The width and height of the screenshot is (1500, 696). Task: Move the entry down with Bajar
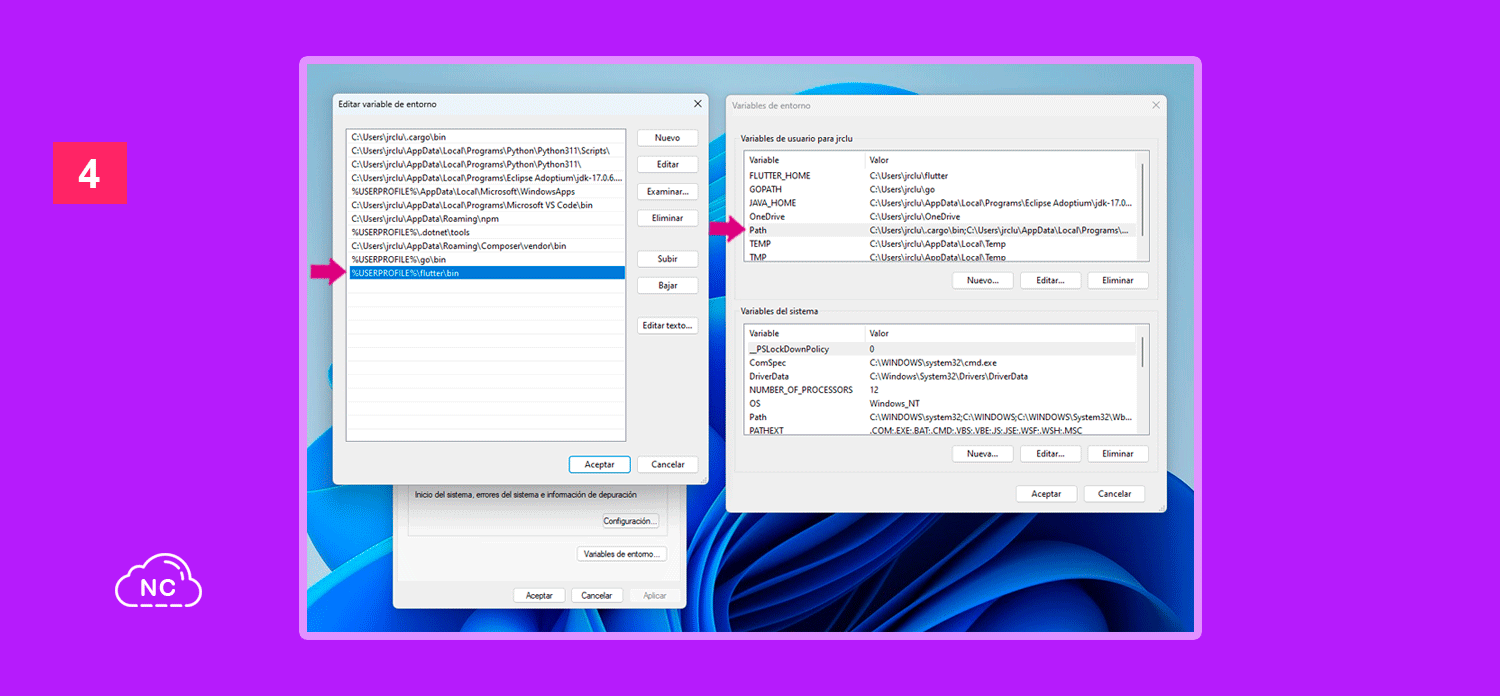click(x=667, y=286)
